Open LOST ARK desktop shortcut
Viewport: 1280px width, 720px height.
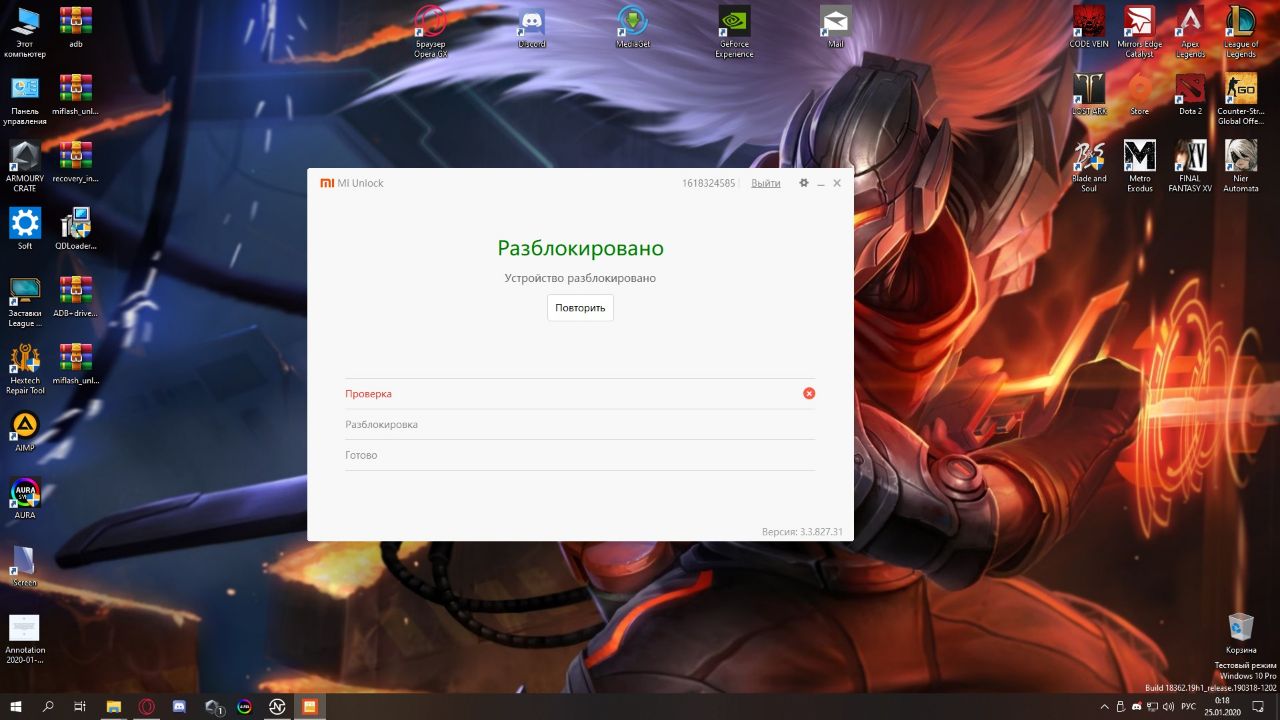[x=1088, y=95]
